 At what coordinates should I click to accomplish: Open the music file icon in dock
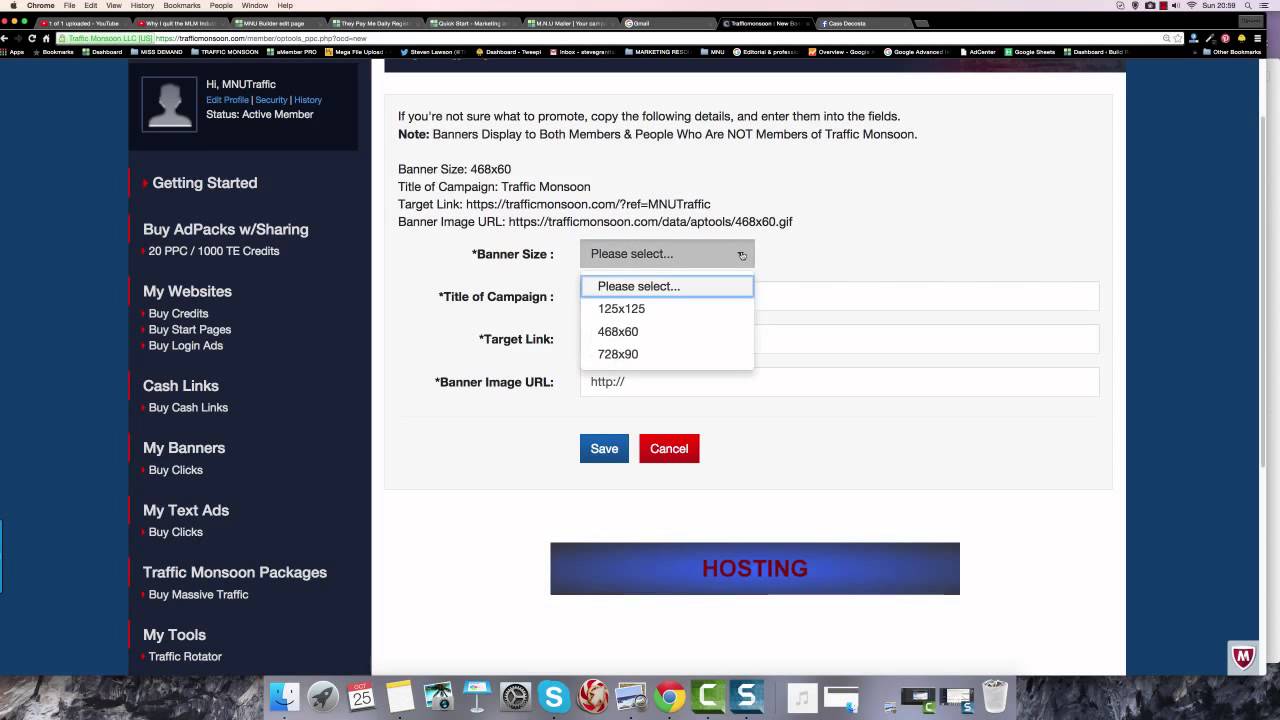click(802, 696)
